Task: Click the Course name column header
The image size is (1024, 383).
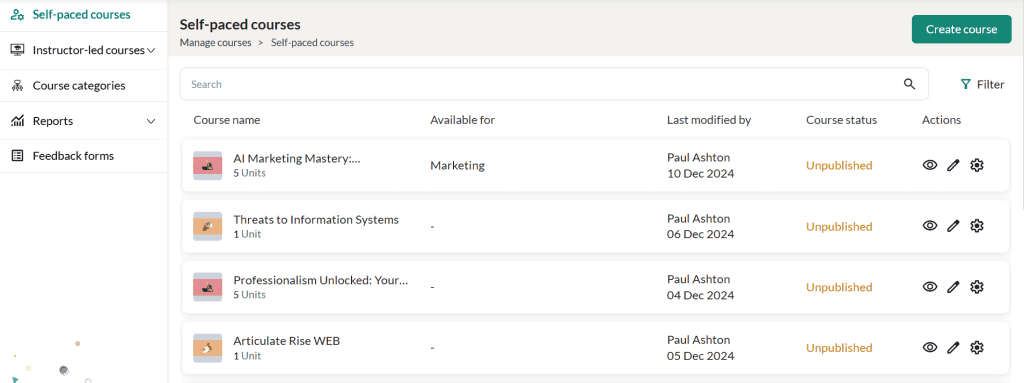Action: pyautogui.click(x=227, y=120)
